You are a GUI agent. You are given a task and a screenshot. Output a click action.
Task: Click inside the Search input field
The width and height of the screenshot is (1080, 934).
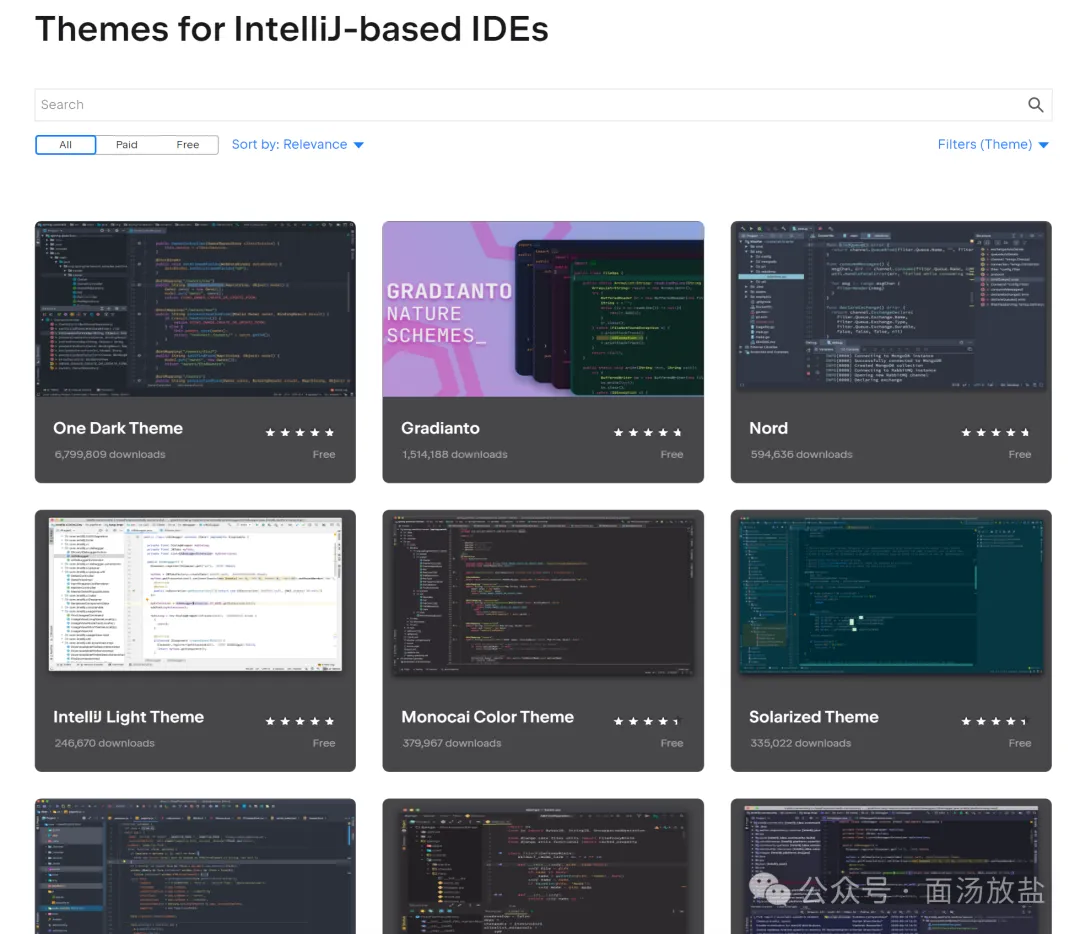[520, 105]
